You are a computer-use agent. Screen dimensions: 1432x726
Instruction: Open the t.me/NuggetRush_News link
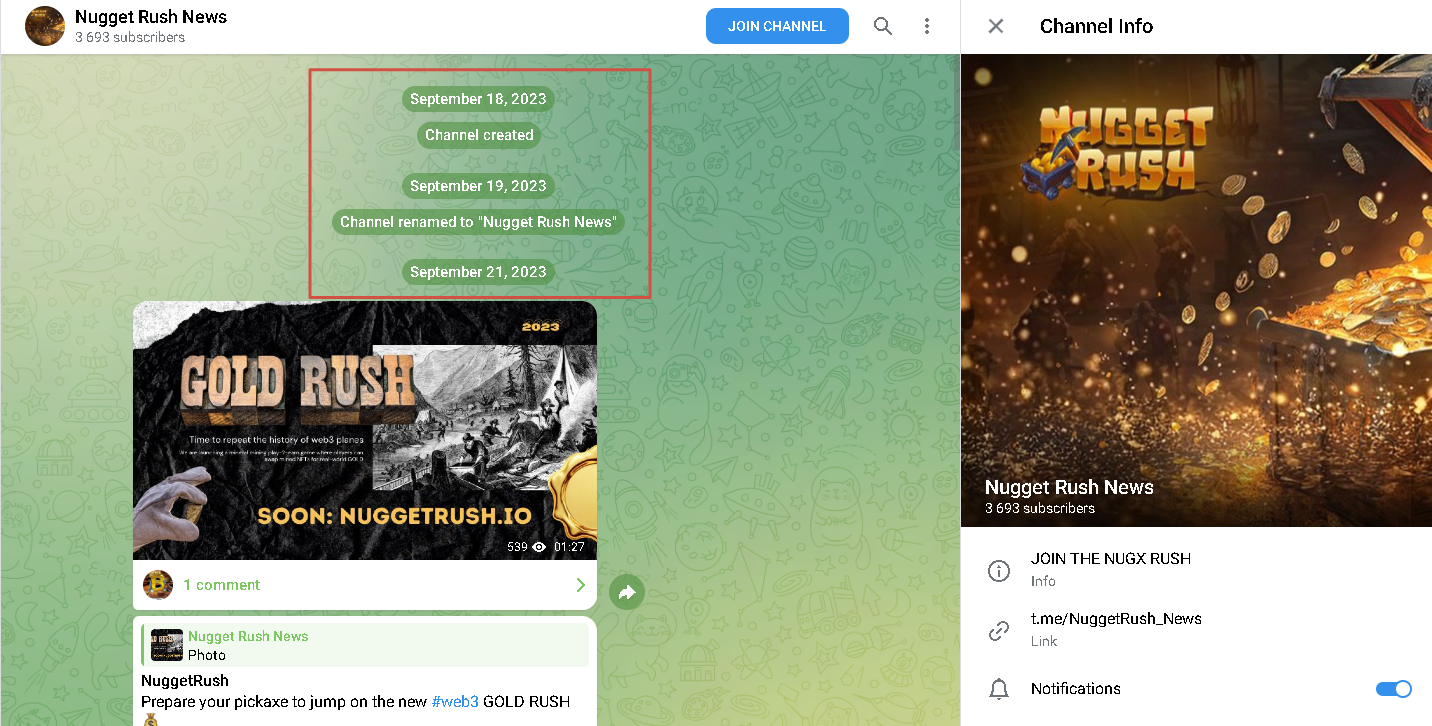click(x=1116, y=619)
